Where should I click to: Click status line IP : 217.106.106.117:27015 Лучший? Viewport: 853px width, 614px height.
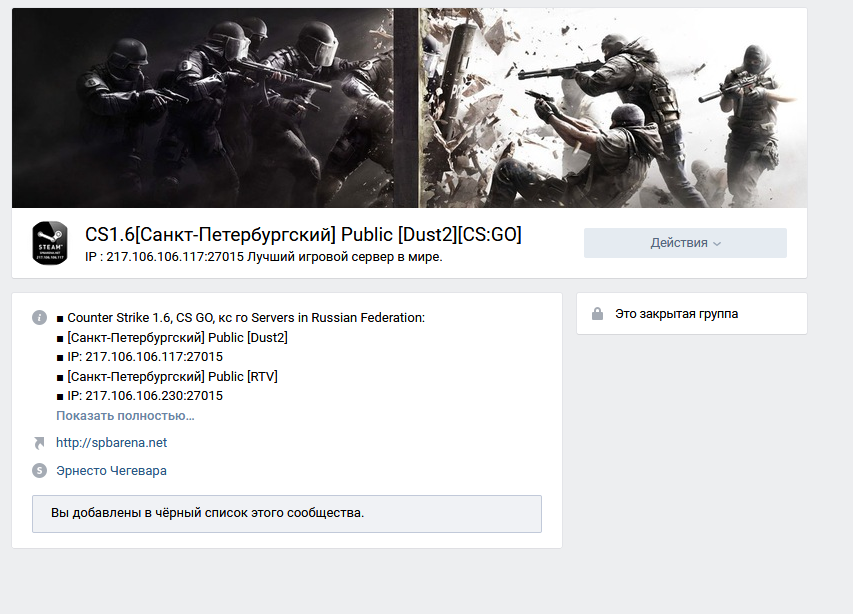point(264,257)
